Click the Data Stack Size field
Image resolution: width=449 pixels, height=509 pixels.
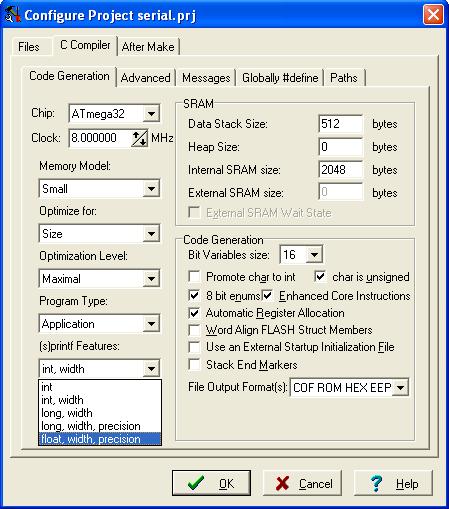[340, 124]
